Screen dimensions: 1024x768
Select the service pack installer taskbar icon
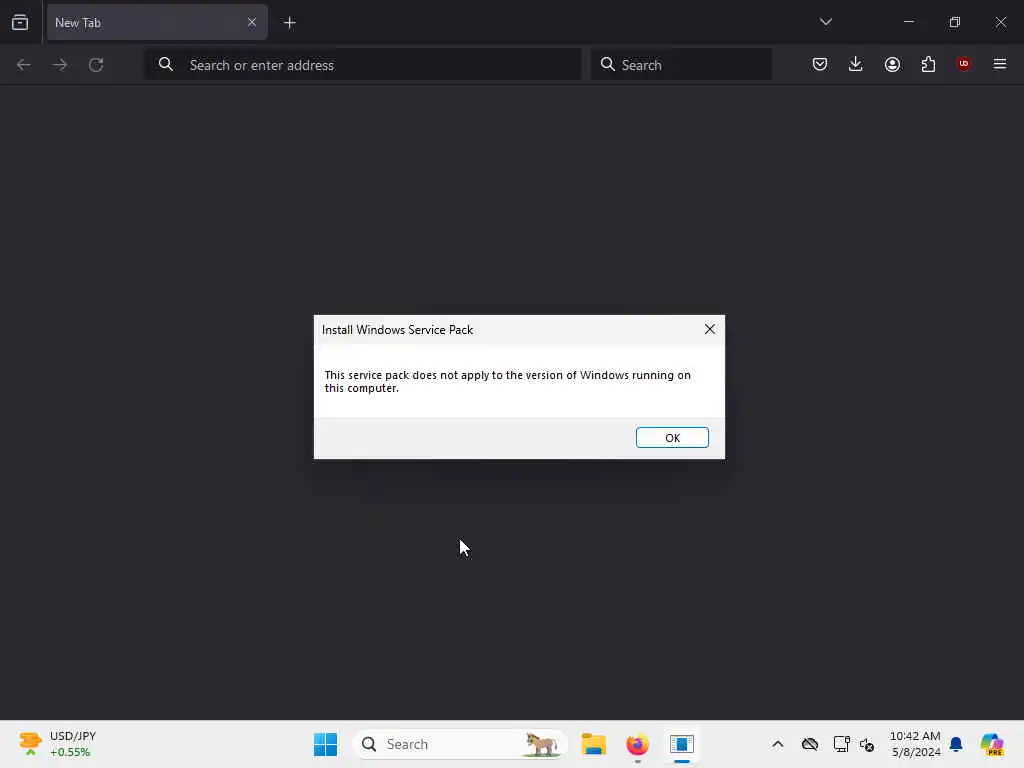[x=681, y=744]
